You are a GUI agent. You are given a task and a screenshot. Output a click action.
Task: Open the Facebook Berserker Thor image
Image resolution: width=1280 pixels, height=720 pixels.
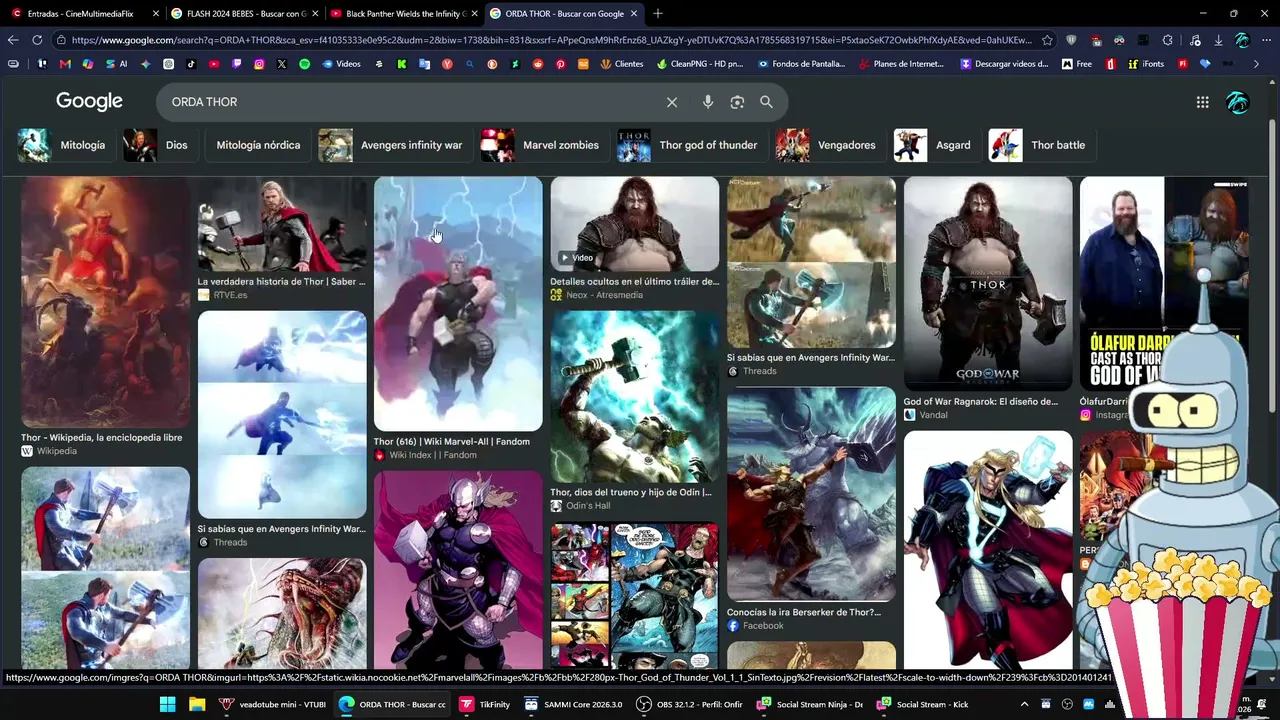[811, 494]
